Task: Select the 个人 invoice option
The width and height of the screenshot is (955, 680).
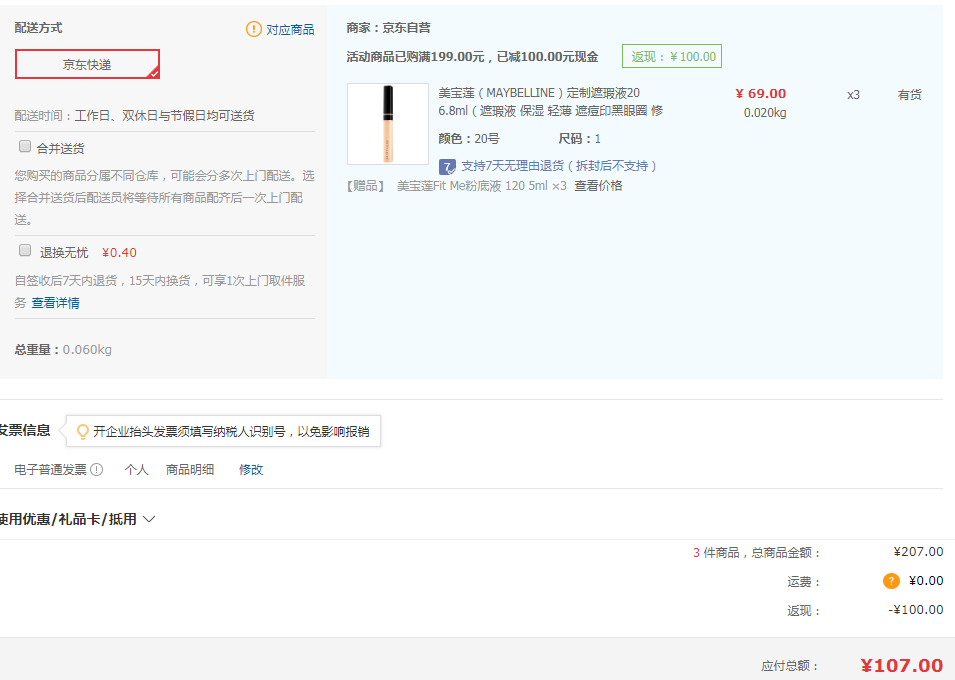Action: pyautogui.click(x=135, y=468)
